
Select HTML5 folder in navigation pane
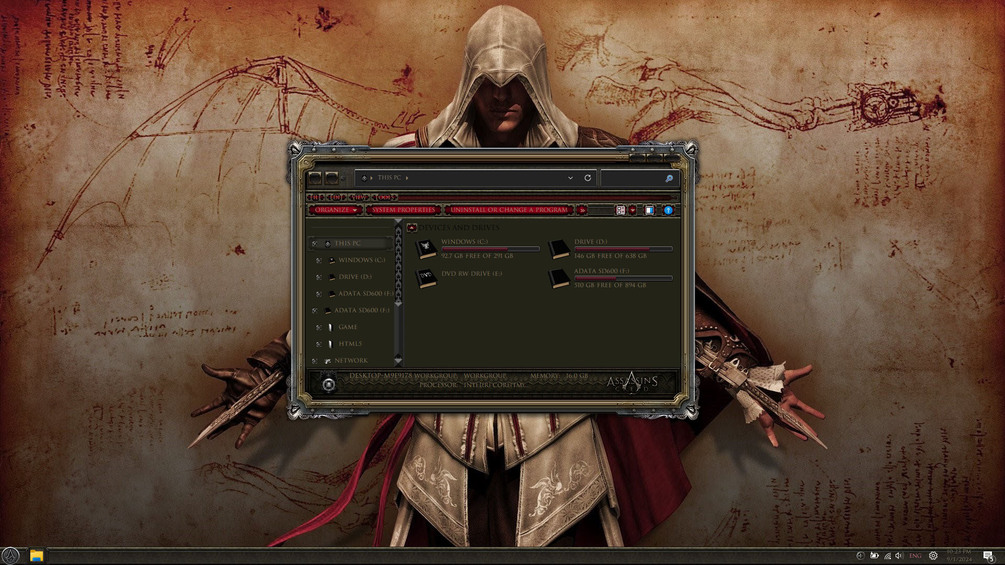coord(350,344)
